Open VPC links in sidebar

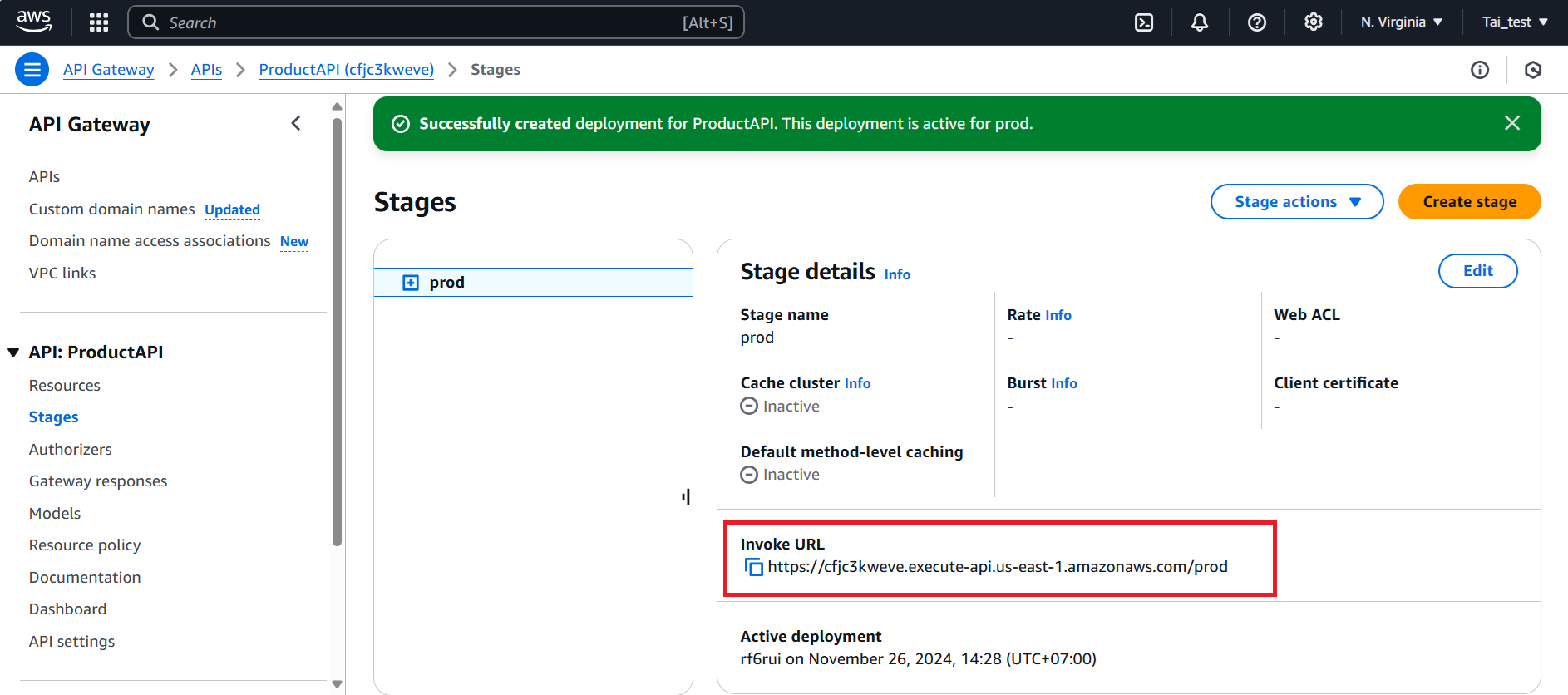[x=62, y=274]
